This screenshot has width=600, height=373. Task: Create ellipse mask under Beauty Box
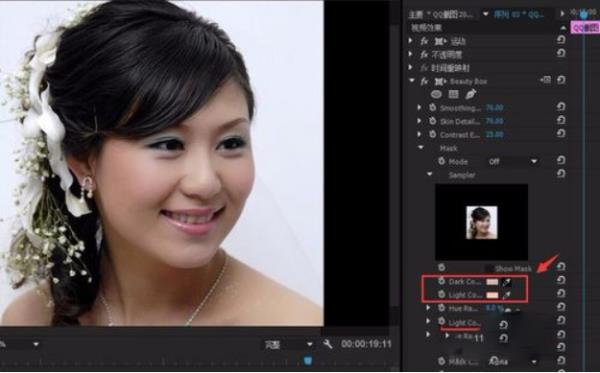436,94
